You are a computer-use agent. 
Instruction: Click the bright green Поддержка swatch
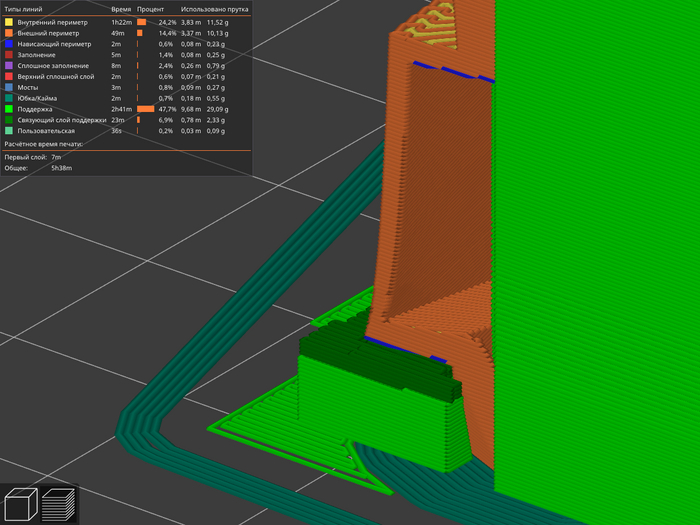tap(9, 109)
